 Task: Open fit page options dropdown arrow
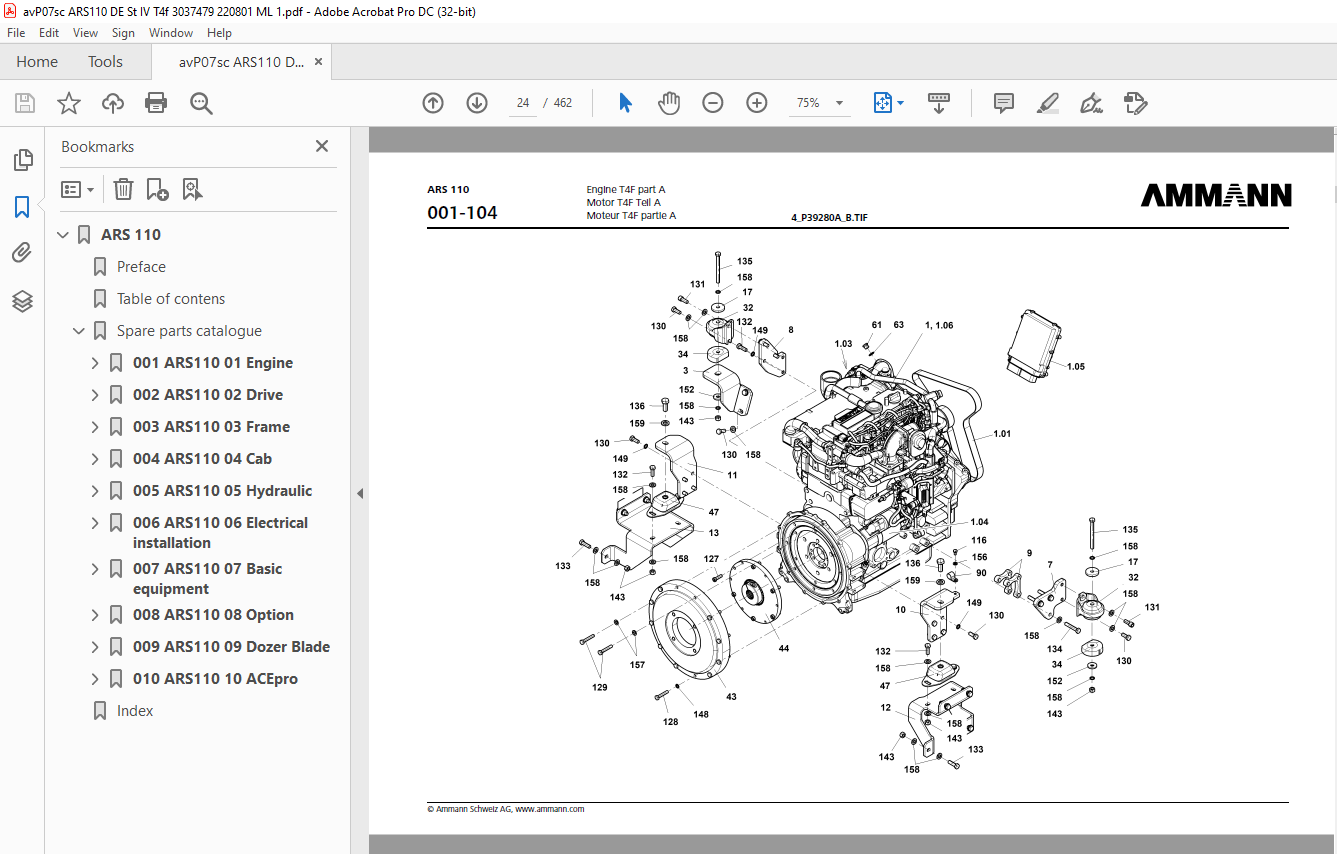coord(901,103)
